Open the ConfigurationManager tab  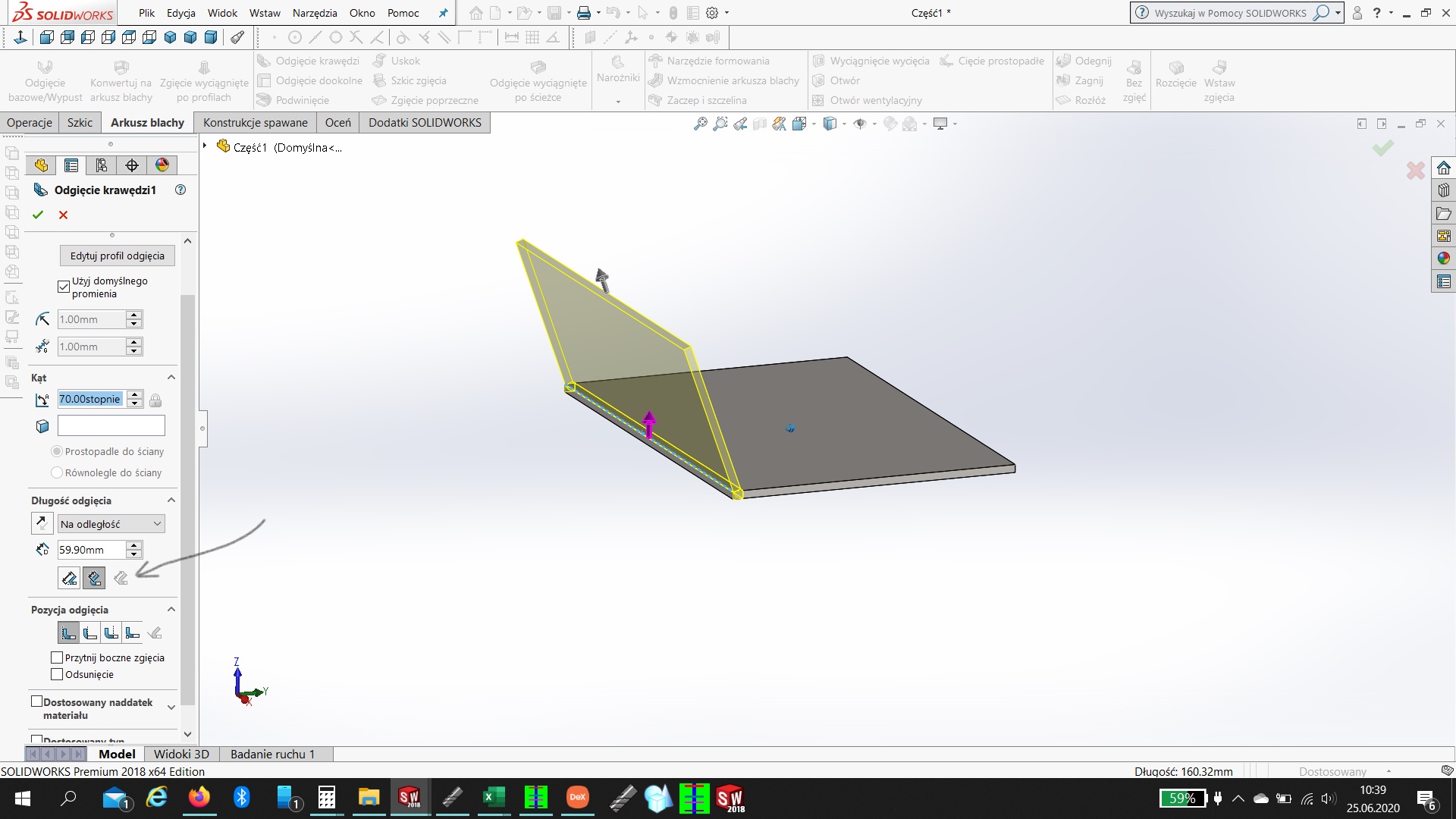pos(102,165)
